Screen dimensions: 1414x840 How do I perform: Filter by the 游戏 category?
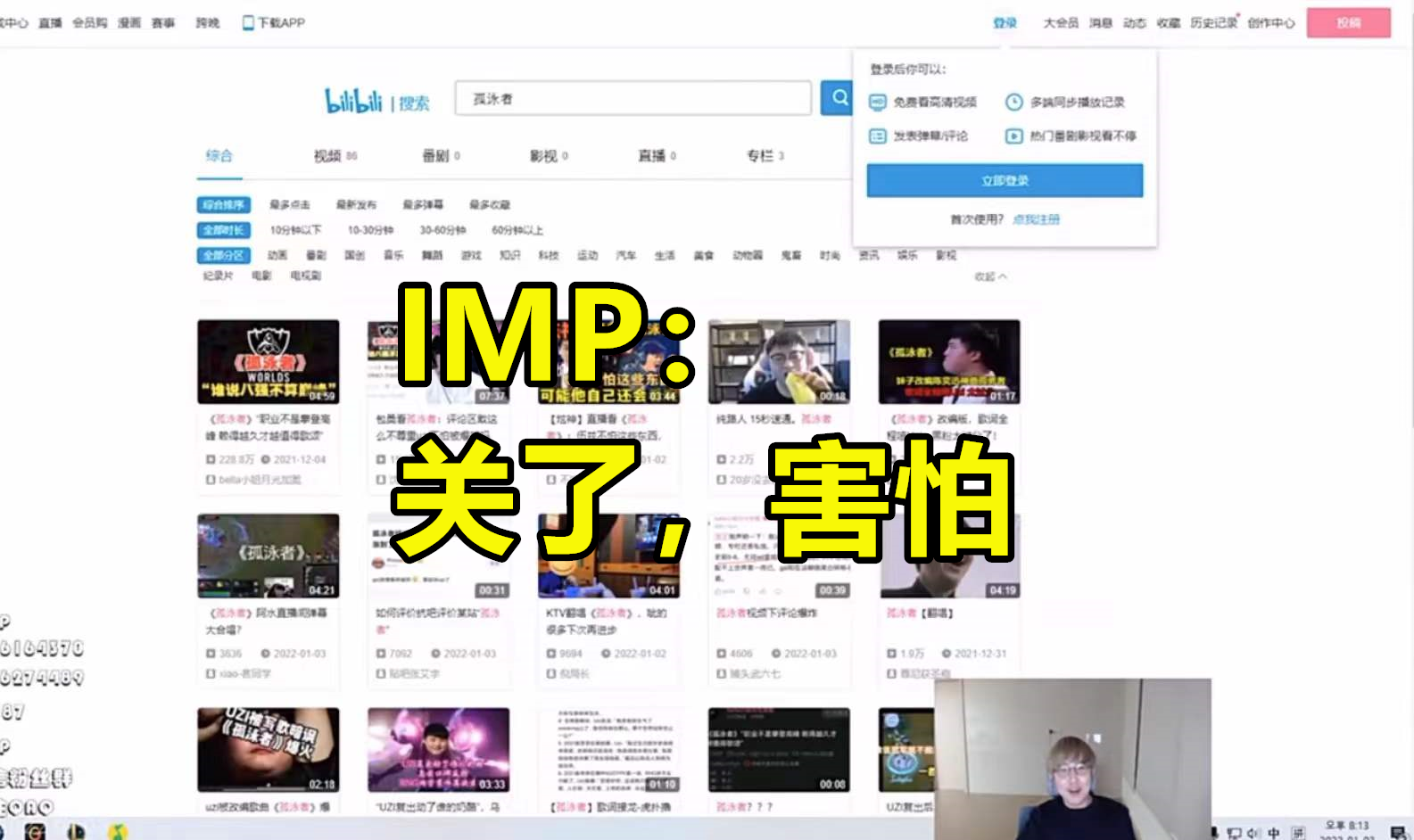(471, 256)
